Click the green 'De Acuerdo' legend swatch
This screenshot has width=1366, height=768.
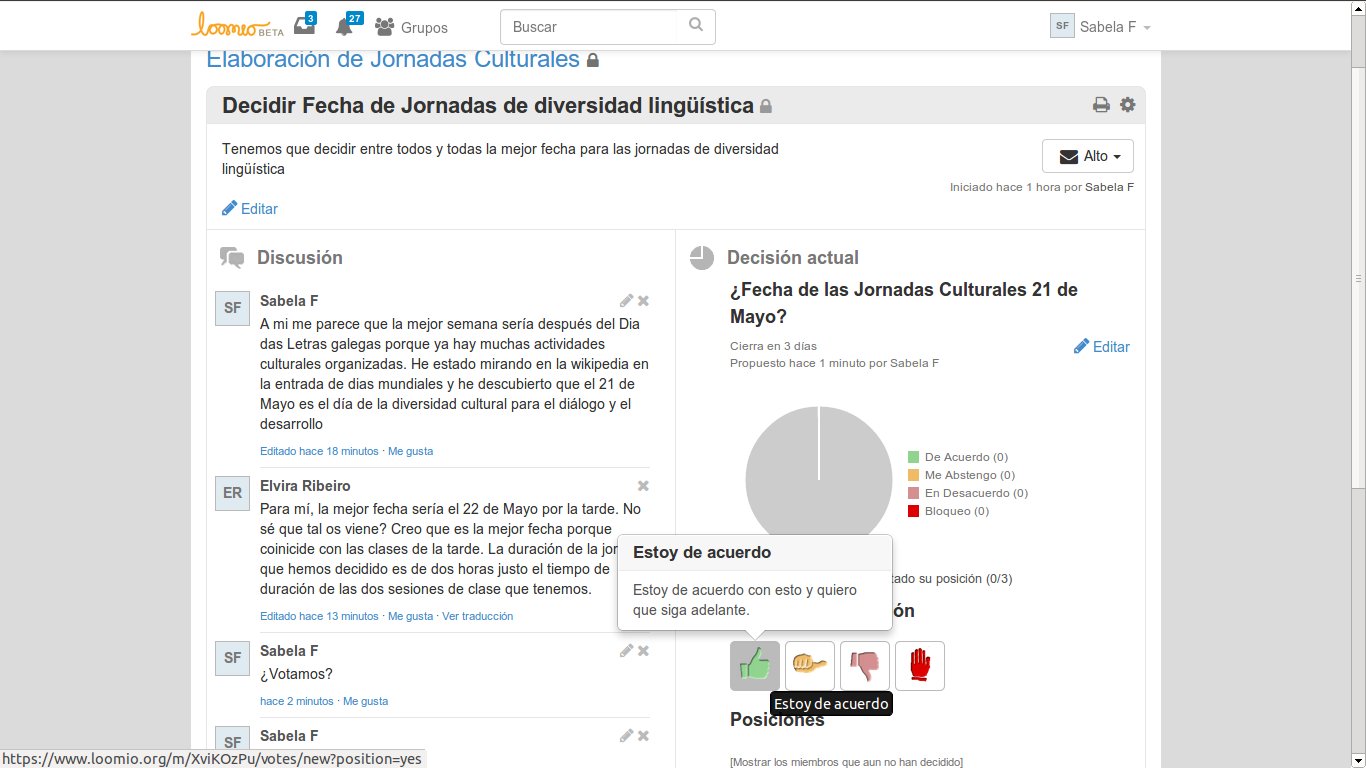913,457
